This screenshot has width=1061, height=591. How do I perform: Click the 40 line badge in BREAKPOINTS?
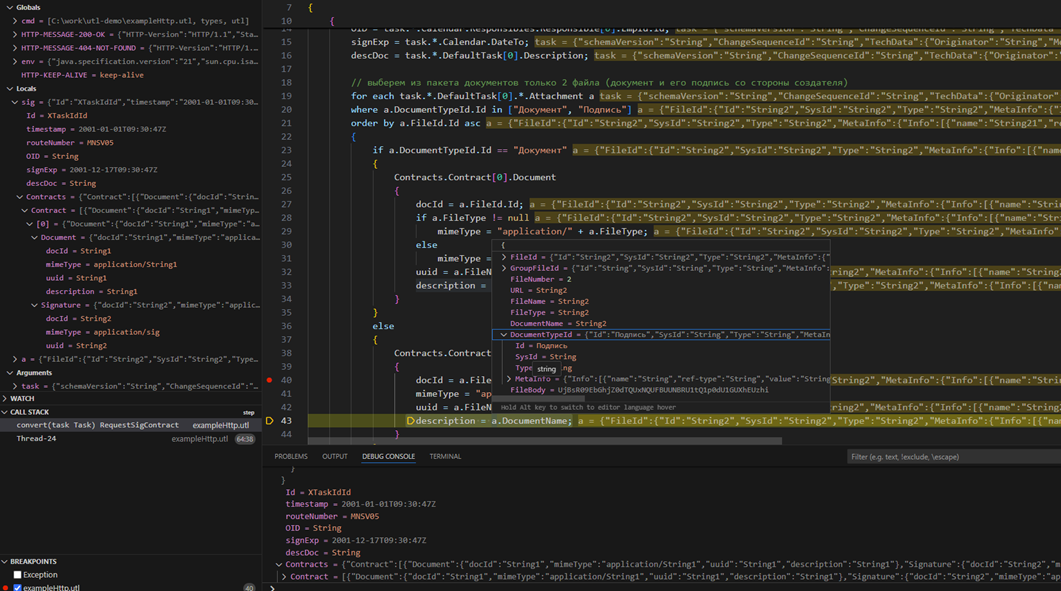click(x=248, y=588)
